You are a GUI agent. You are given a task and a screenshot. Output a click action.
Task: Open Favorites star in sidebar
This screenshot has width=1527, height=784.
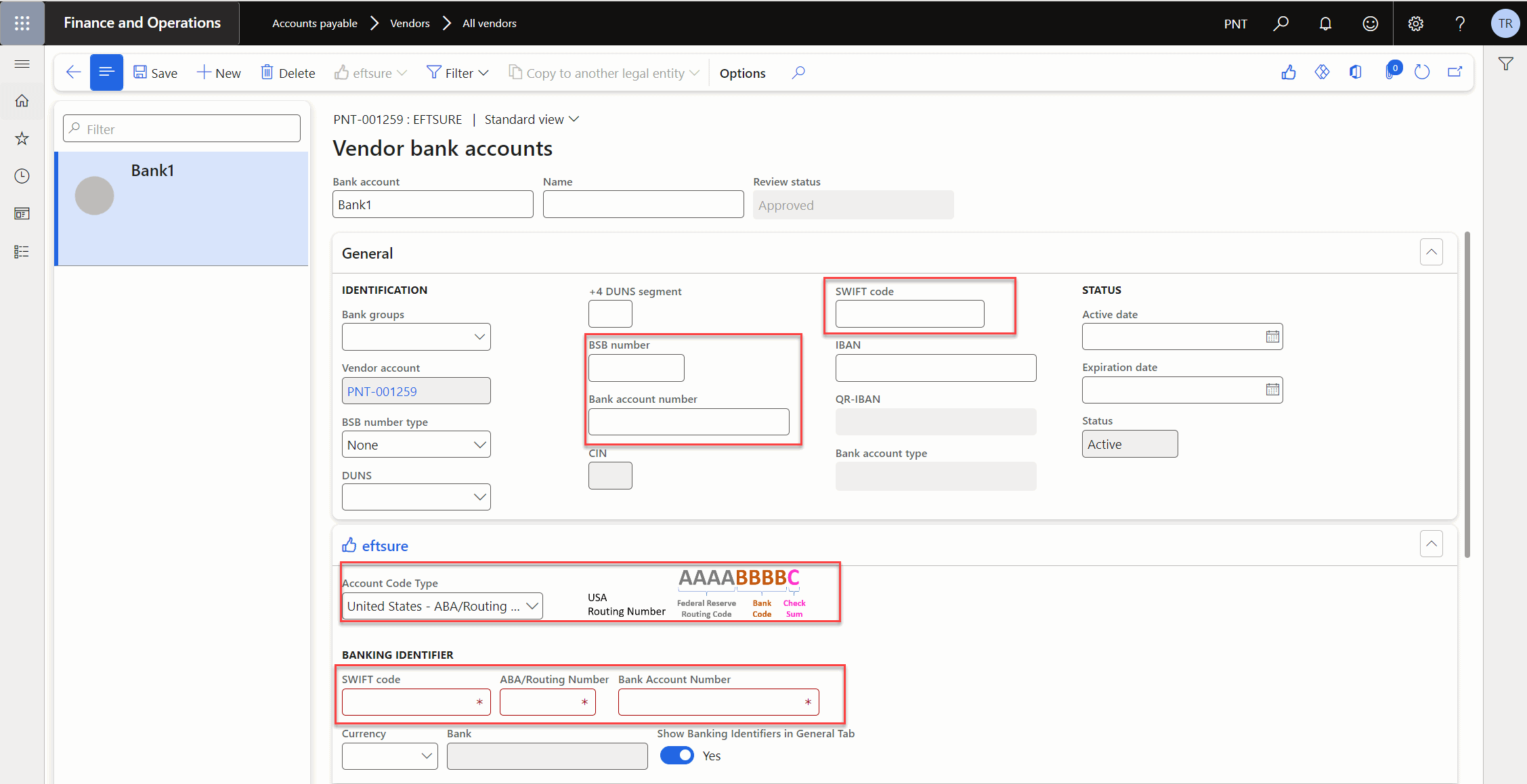[x=22, y=139]
